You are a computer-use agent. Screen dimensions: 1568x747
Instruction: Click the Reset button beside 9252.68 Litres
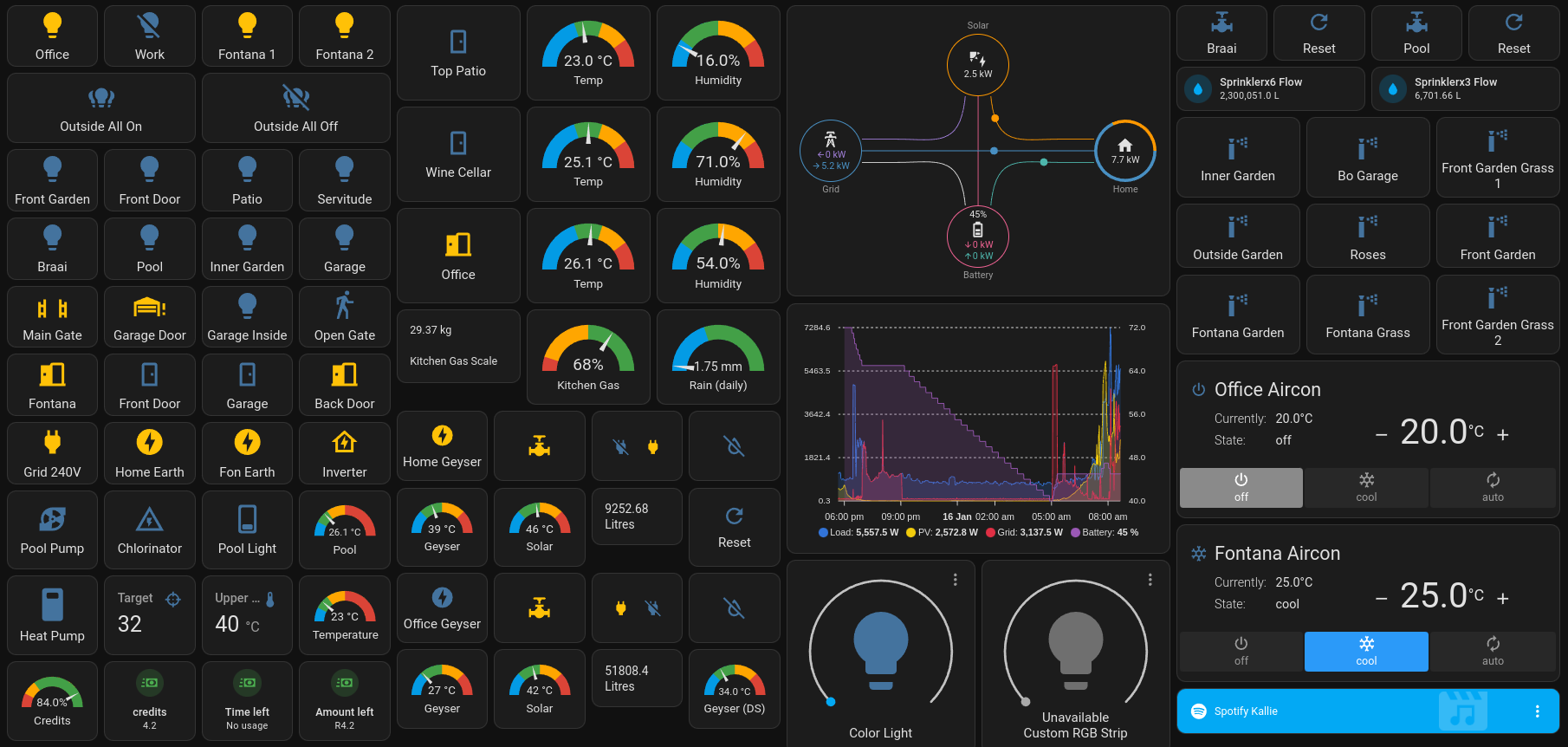point(734,527)
